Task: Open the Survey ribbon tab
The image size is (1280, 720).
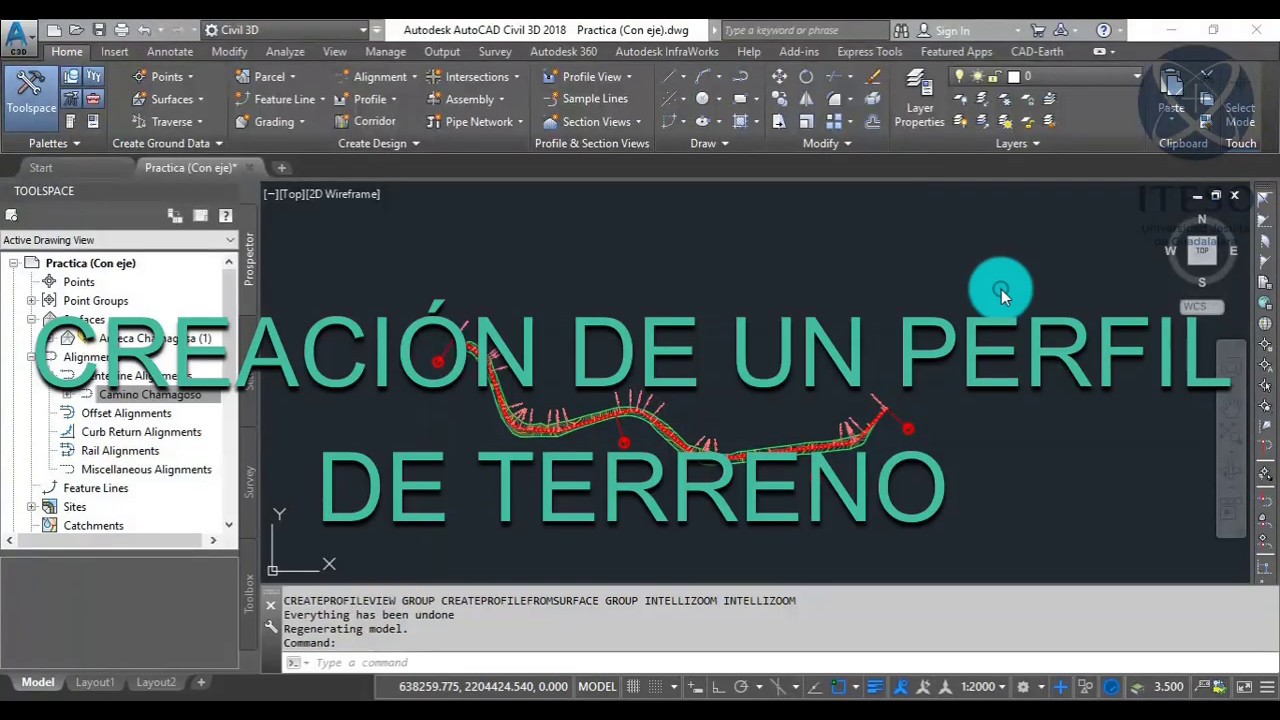Action: pos(495,52)
